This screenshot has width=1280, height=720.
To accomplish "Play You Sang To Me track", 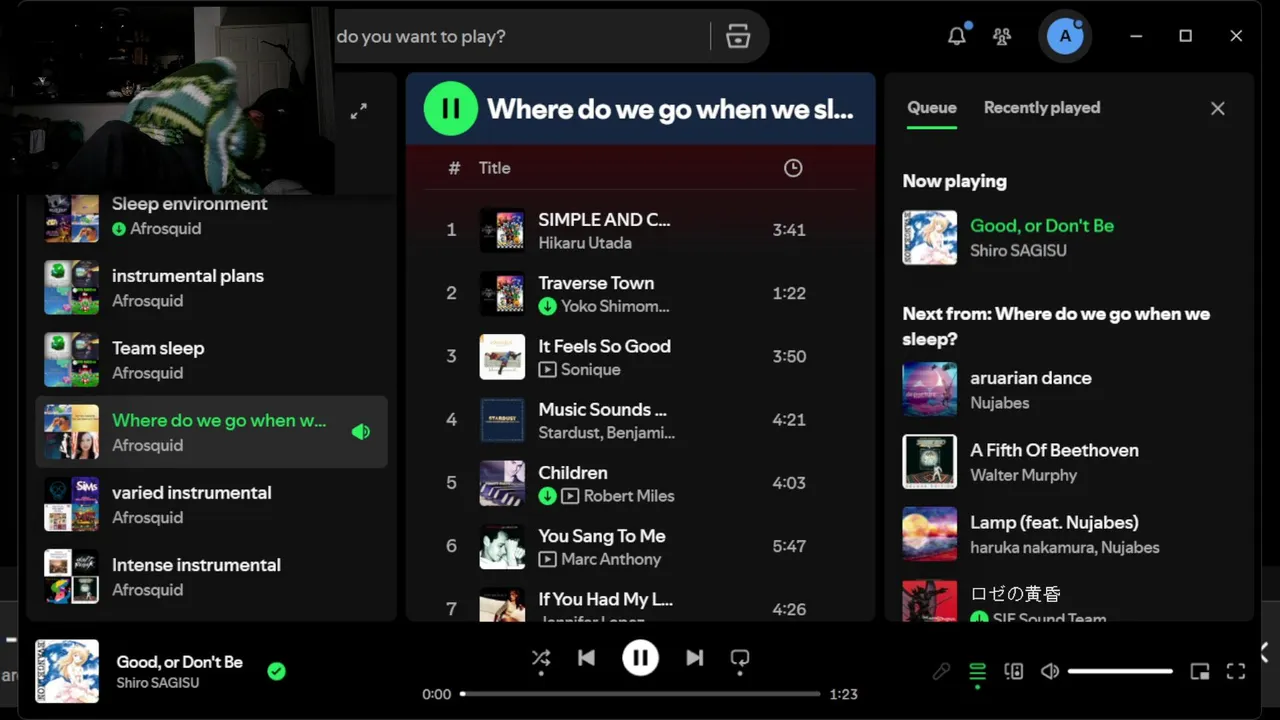I will pos(640,546).
